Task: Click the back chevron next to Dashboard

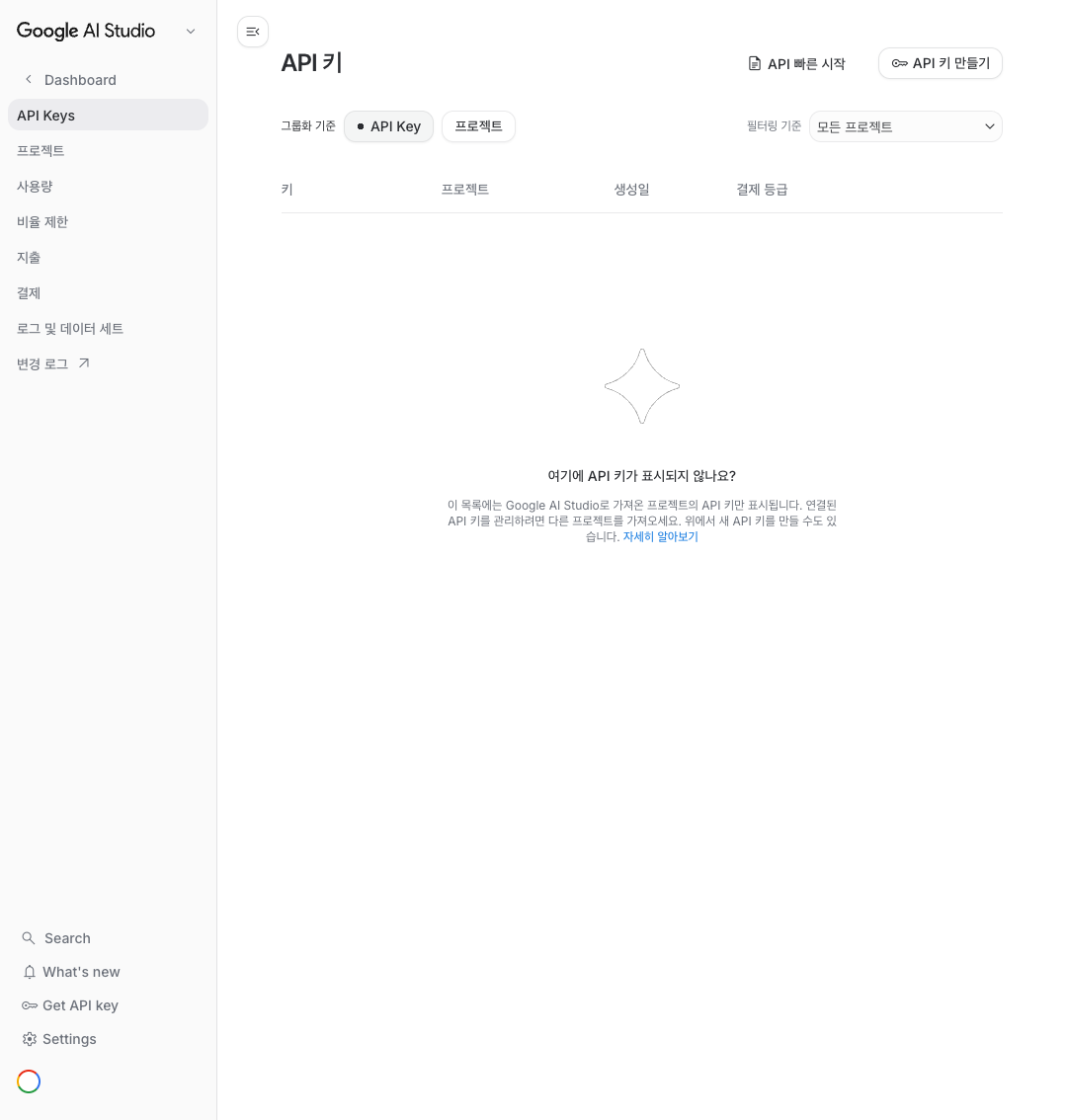Action: 29,79
